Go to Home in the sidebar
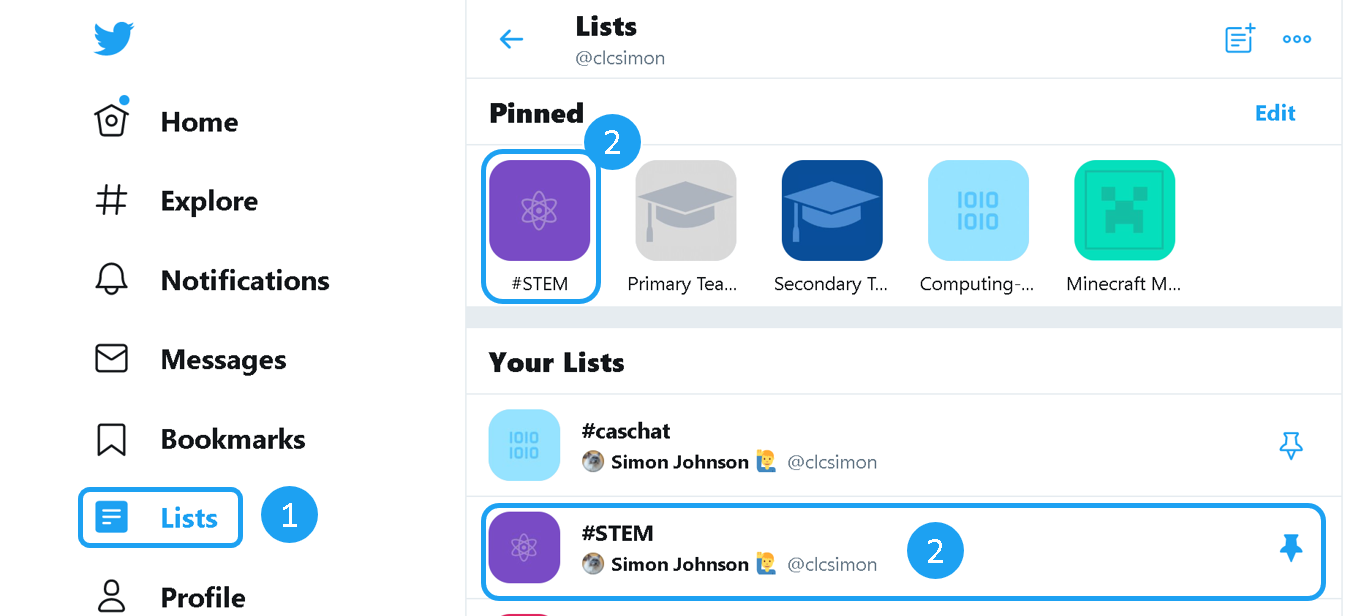 coord(199,122)
